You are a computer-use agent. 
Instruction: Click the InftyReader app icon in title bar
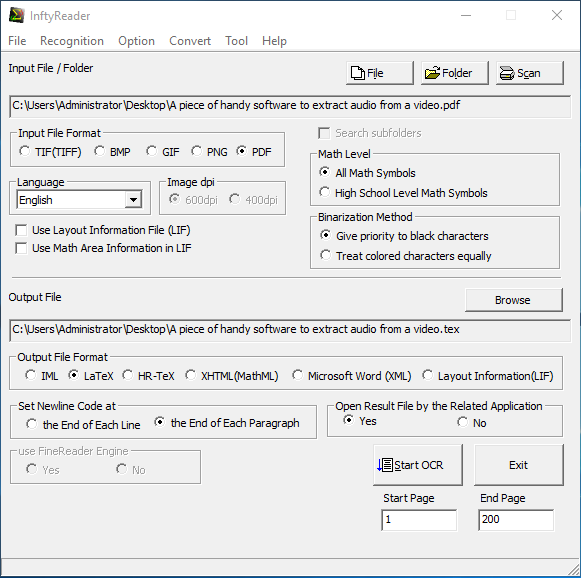[16, 16]
